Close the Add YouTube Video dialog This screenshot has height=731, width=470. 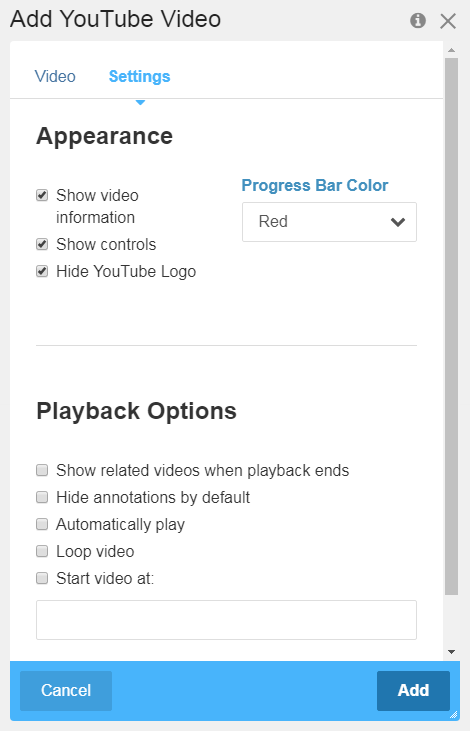coord(448,21)
